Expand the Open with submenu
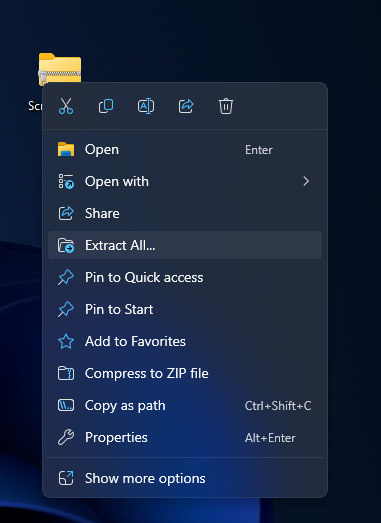This screenshot has width=381, height=523. tap(185, 181)
